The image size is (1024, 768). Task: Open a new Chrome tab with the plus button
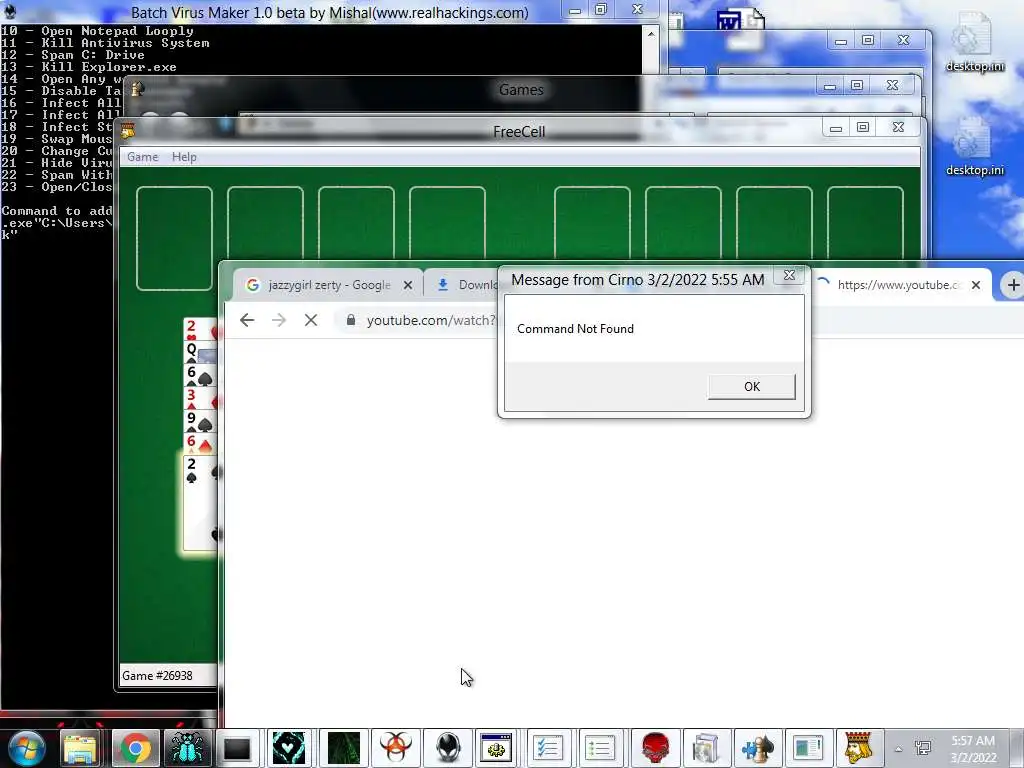(x=1013, y=285)
